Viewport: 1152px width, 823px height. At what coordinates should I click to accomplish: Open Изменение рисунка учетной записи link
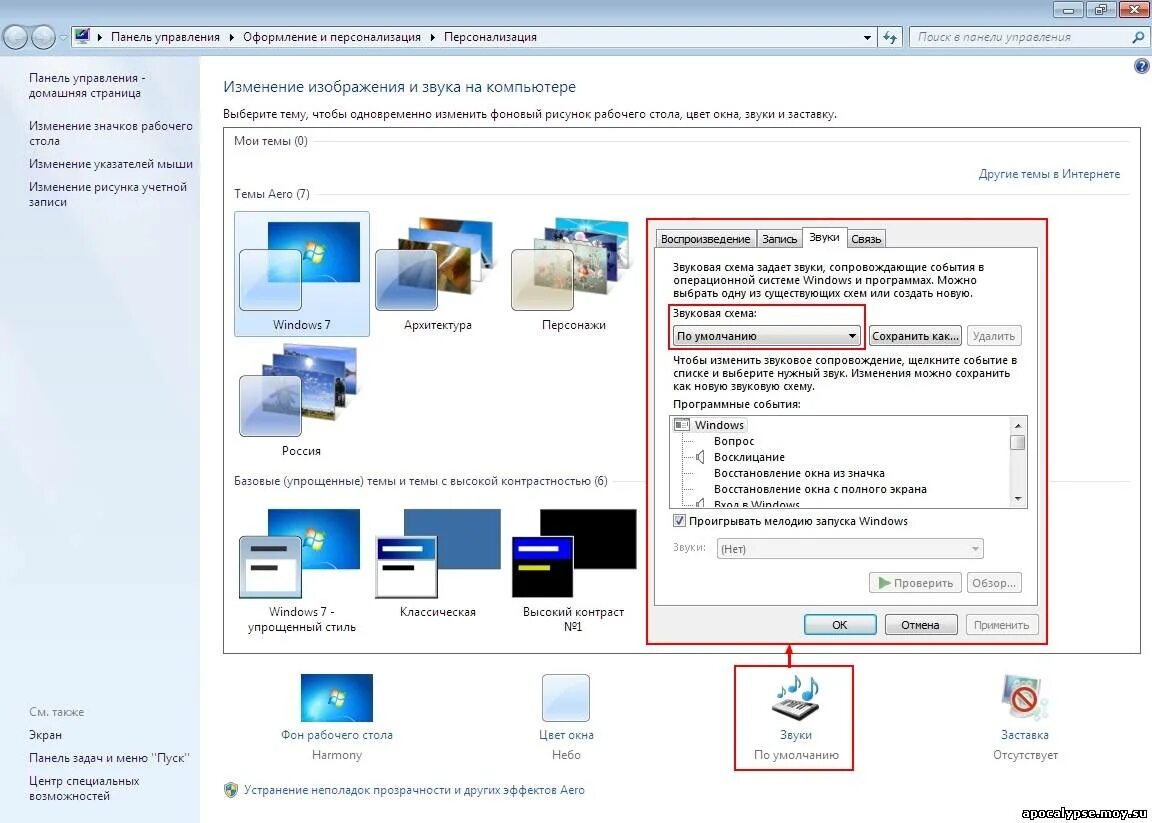pyautogui.click(x=108, y=194)
